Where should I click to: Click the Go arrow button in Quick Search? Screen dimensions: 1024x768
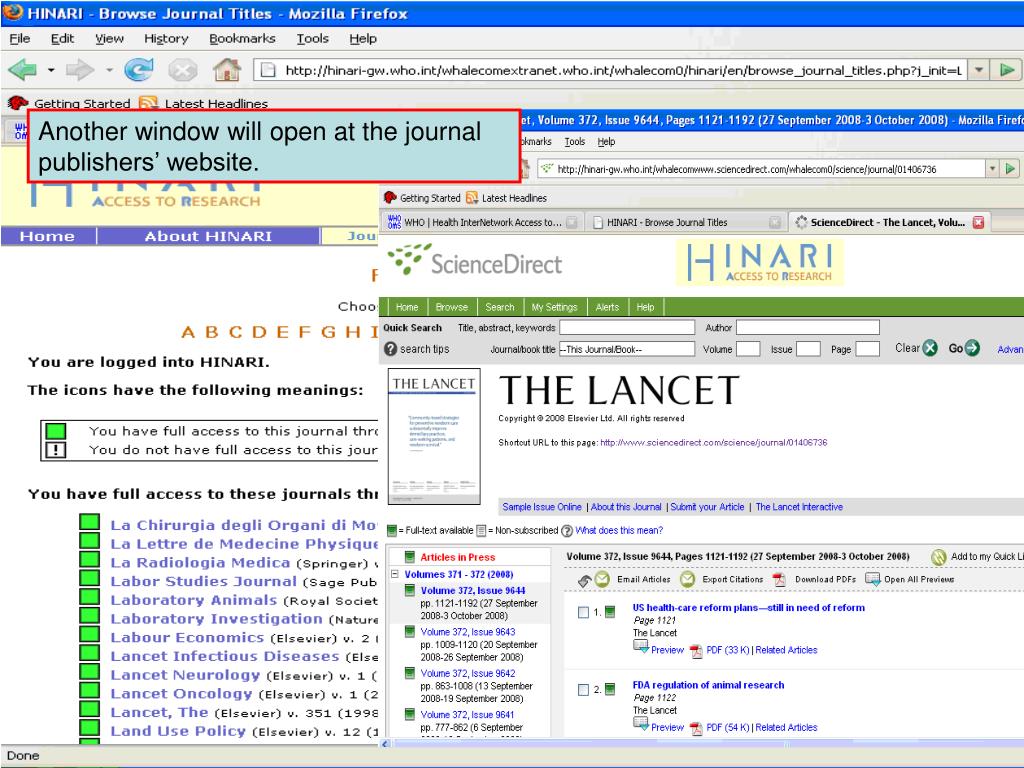point(972,348)
